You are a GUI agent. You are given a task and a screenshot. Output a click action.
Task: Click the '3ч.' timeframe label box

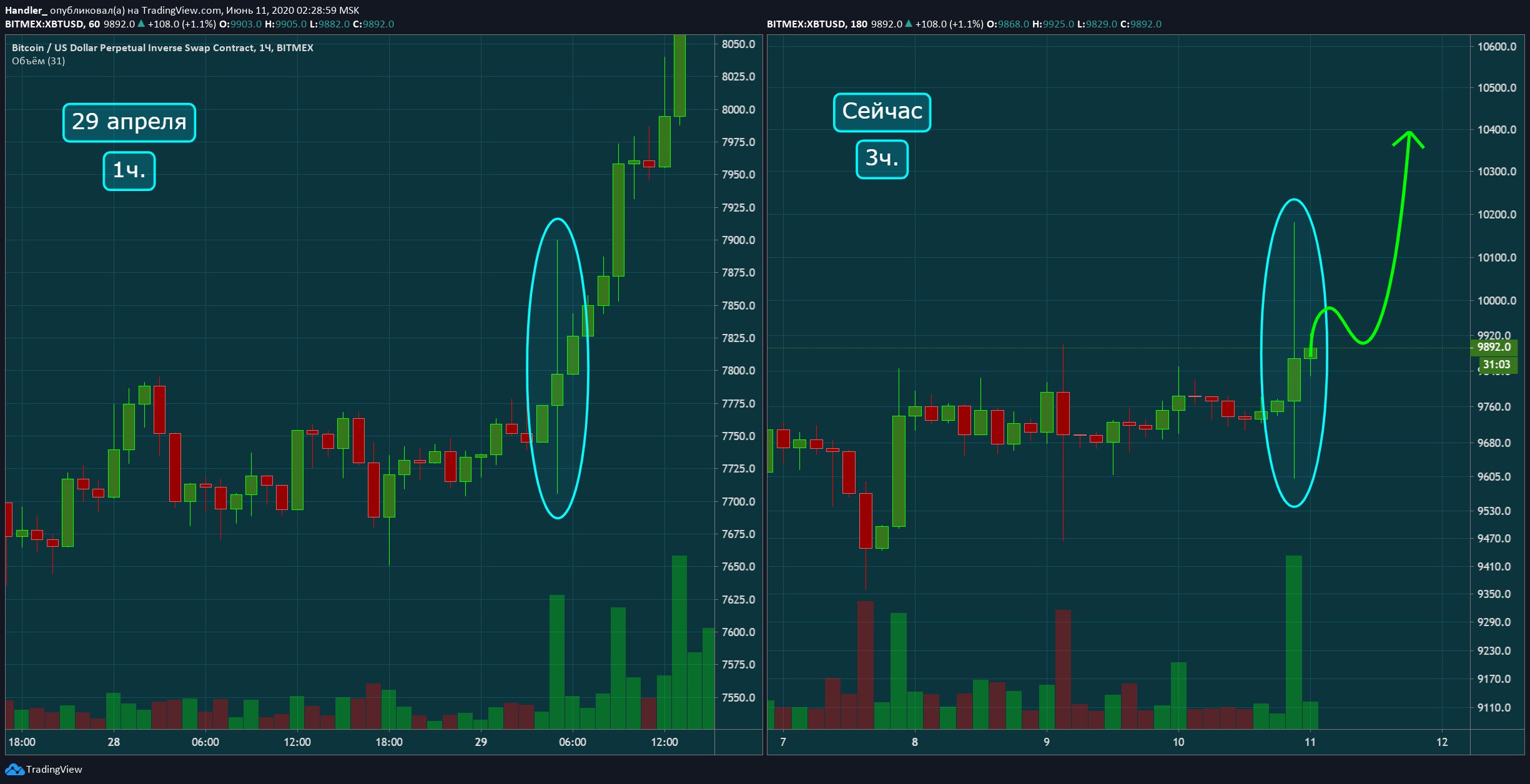(881, 159)
